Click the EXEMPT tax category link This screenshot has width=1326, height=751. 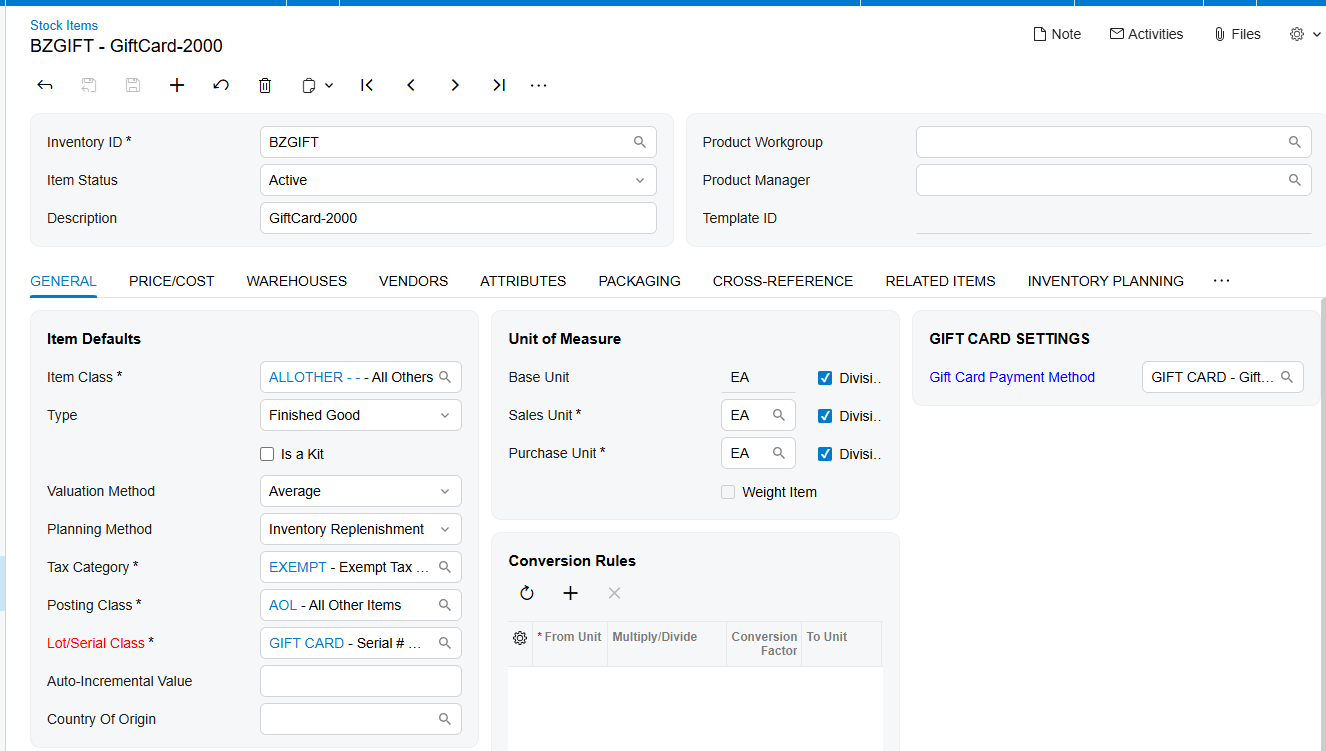(298, 567)
